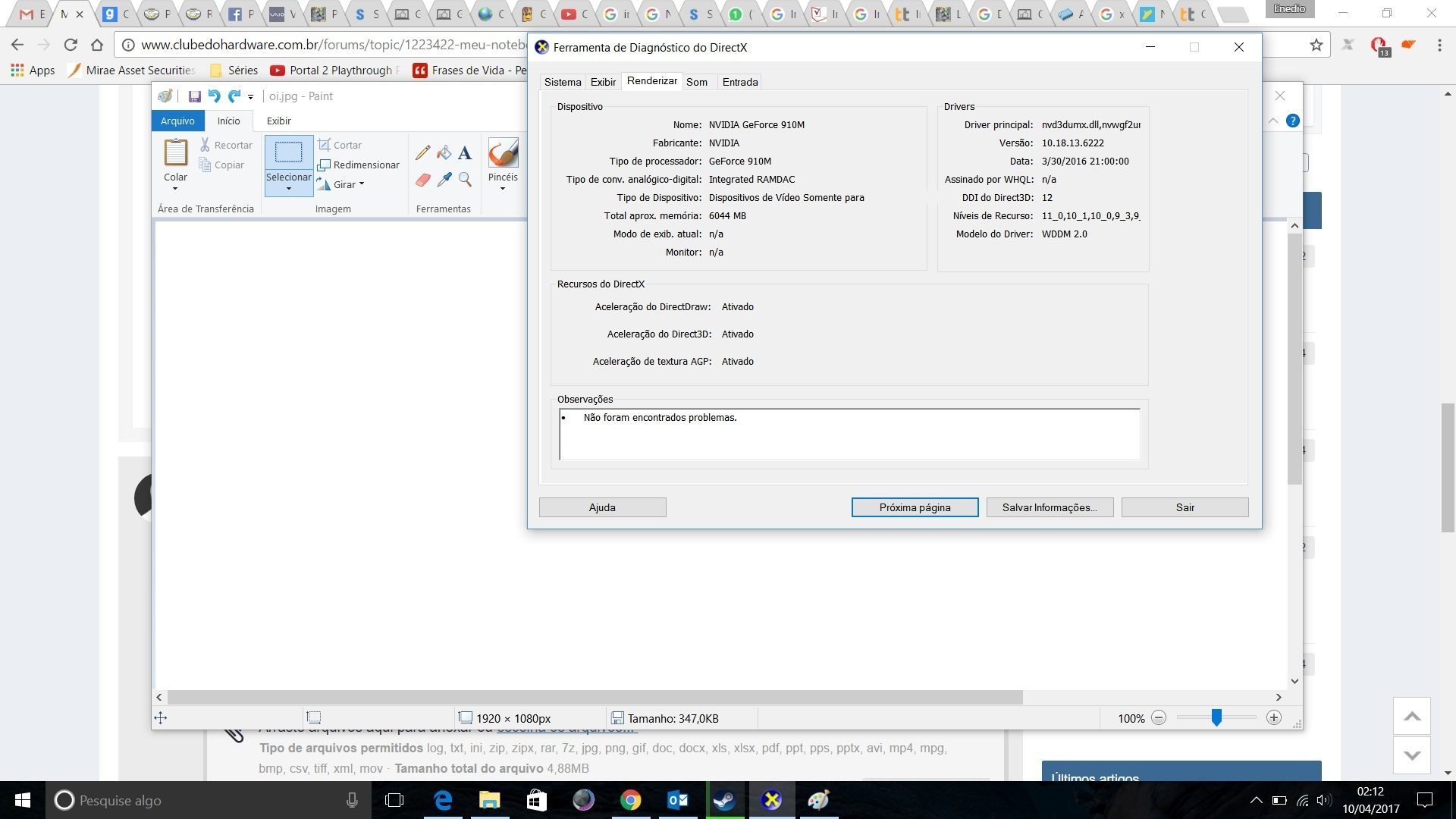Open dropdown arrow under Pincéis
Screen dimensions: 1456x819
tap(503, 189)
